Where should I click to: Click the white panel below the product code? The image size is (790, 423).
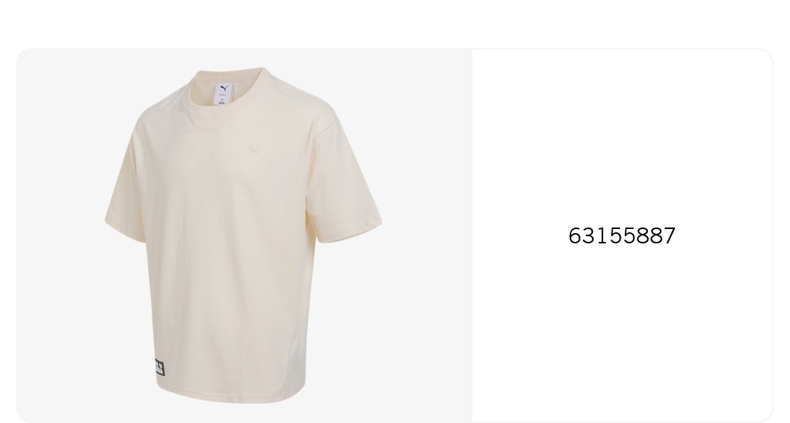[x=622, y=332]
